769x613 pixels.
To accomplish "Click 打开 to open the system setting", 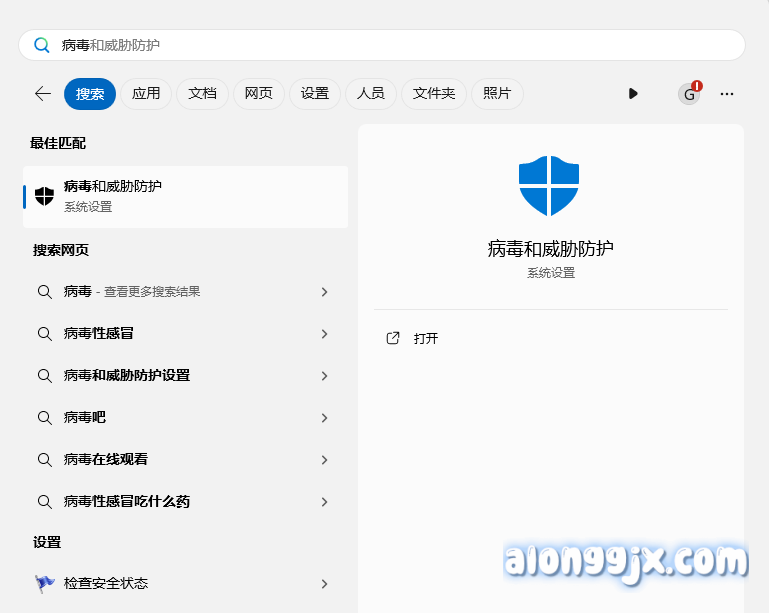I will [x=426, y=339].
